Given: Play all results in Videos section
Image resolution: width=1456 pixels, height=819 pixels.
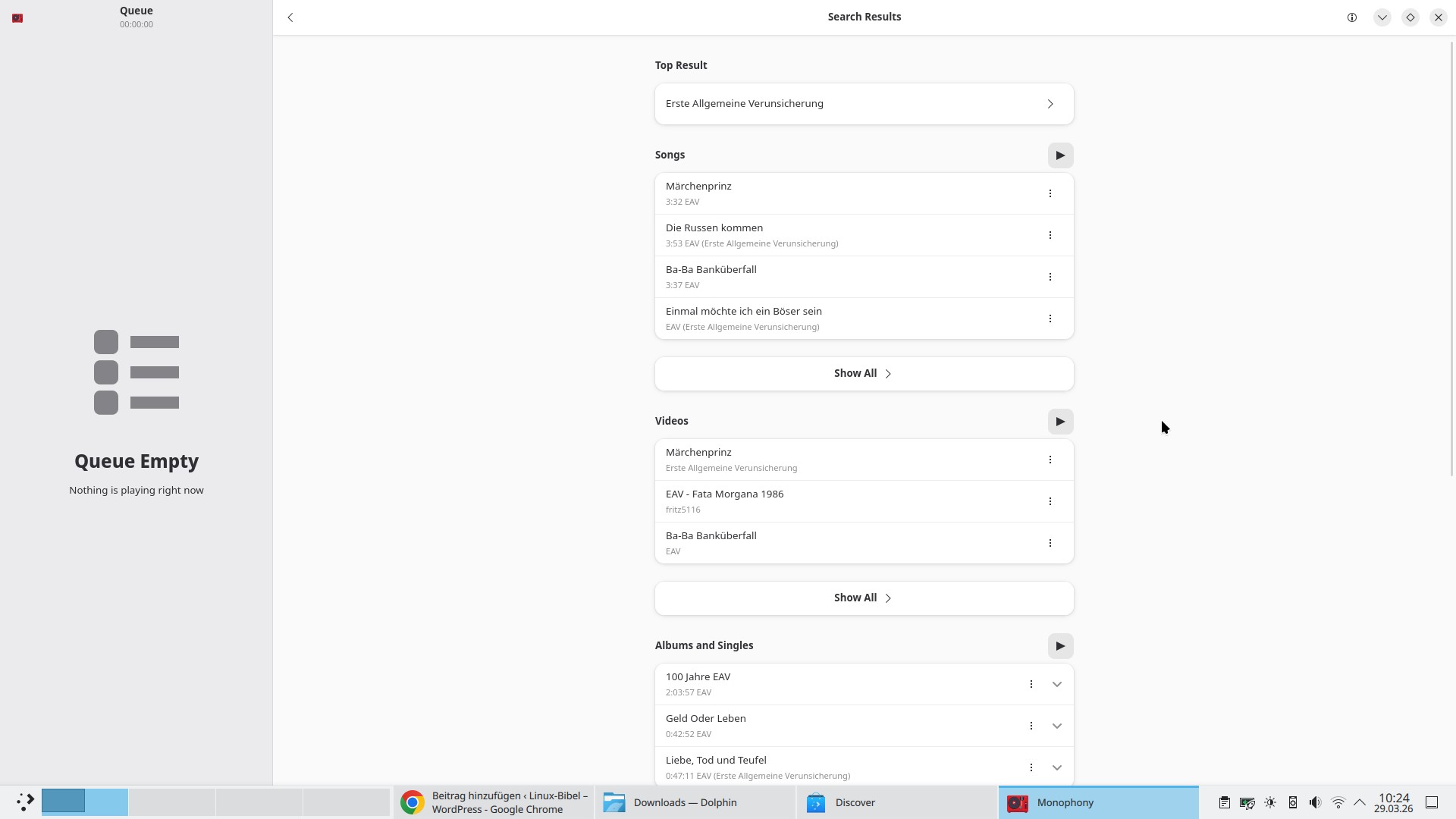Looking at the screenshot, I should tap(1060, 422).
